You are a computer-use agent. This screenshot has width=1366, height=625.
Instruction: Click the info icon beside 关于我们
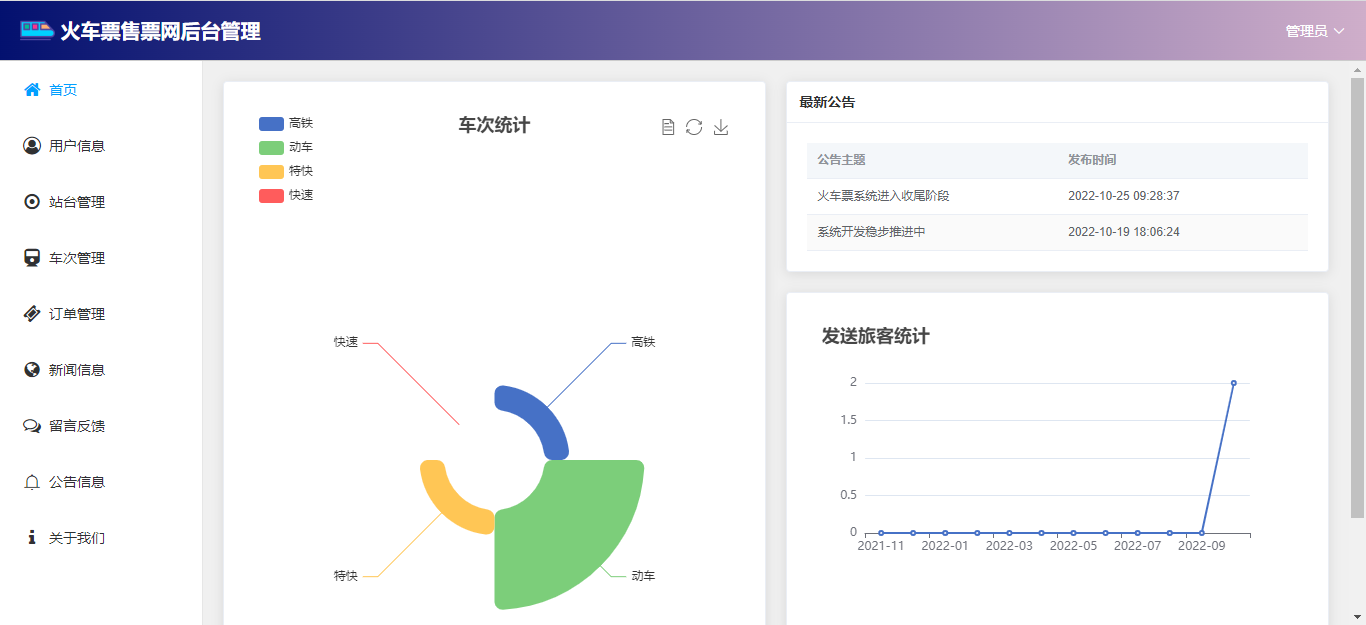[32, 538]
